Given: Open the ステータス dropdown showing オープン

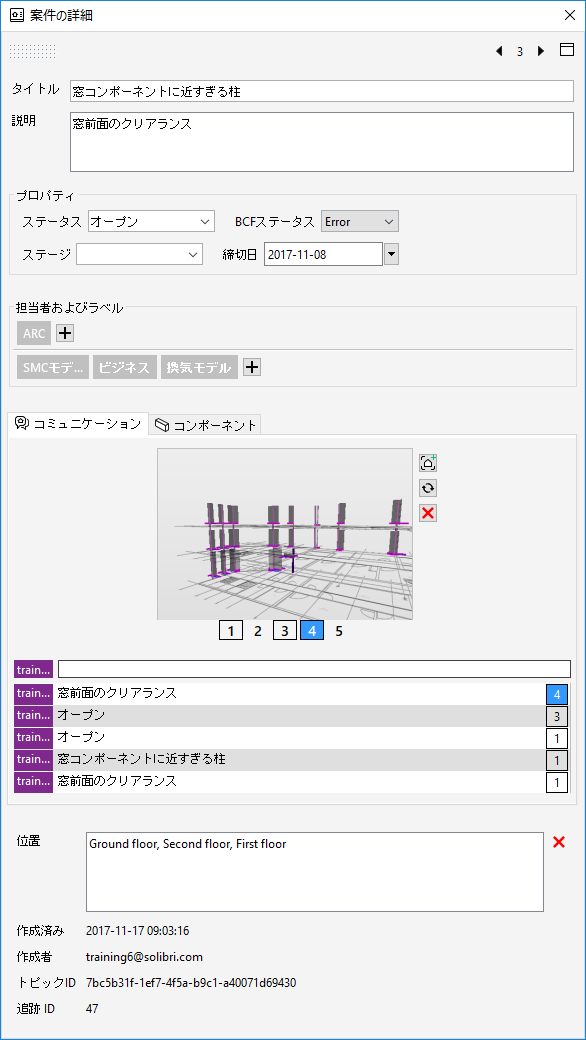Looking at the screenshot, I should [151, 222].
